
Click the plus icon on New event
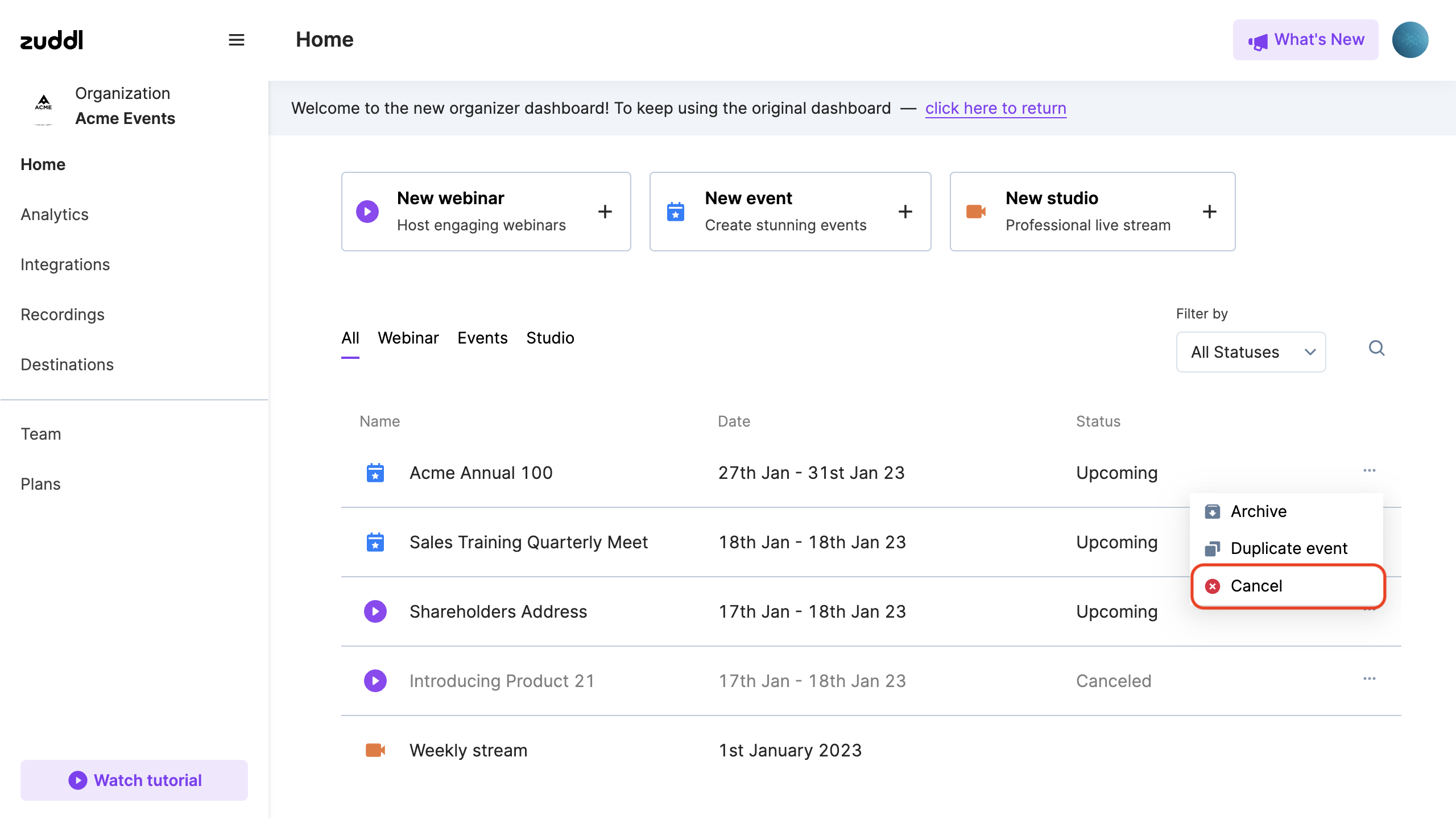pyautogui.click(x=905, y=212)
